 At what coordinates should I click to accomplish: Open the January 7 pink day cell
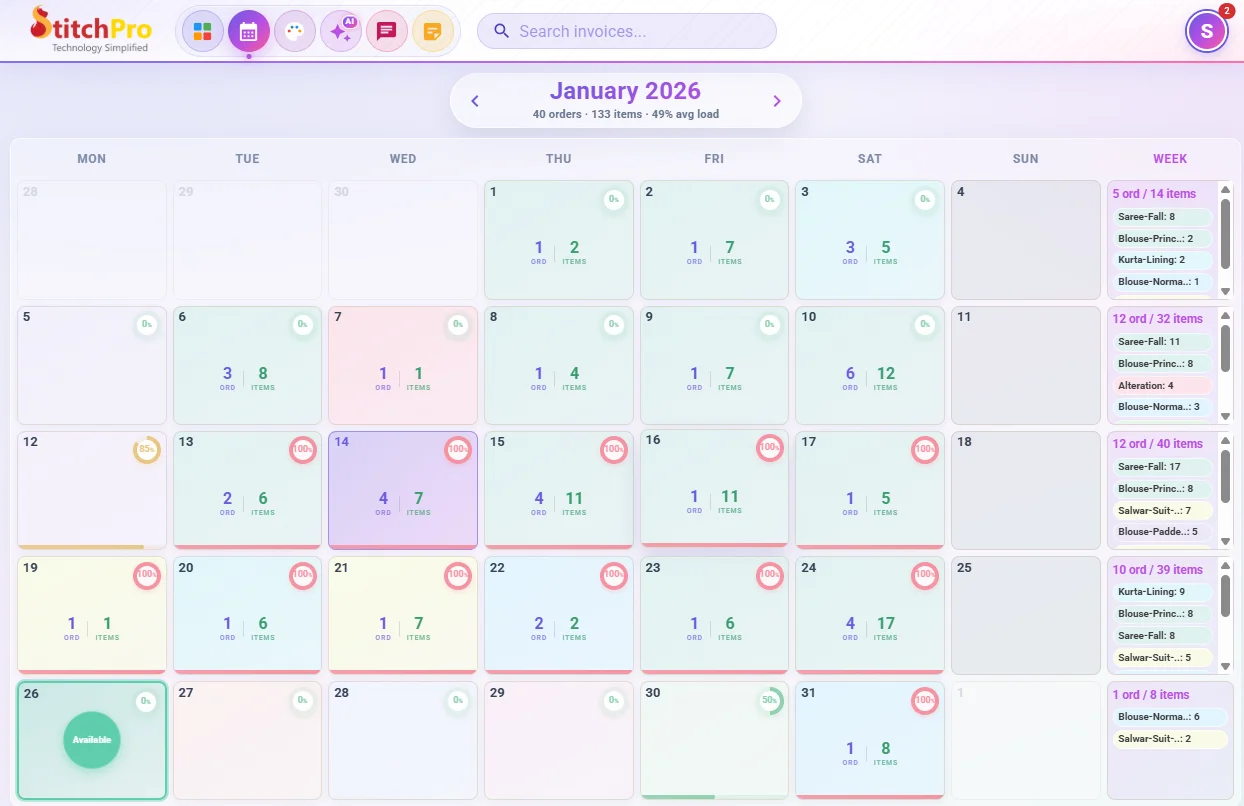[403, 365]
